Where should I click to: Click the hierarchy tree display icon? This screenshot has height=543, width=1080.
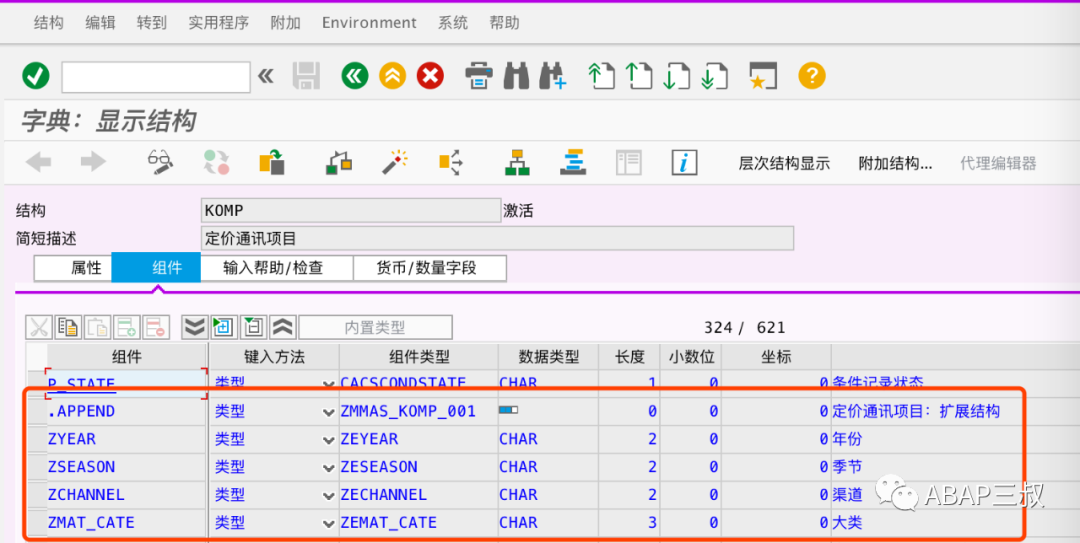pyautogui.click(x=517, y=163)
